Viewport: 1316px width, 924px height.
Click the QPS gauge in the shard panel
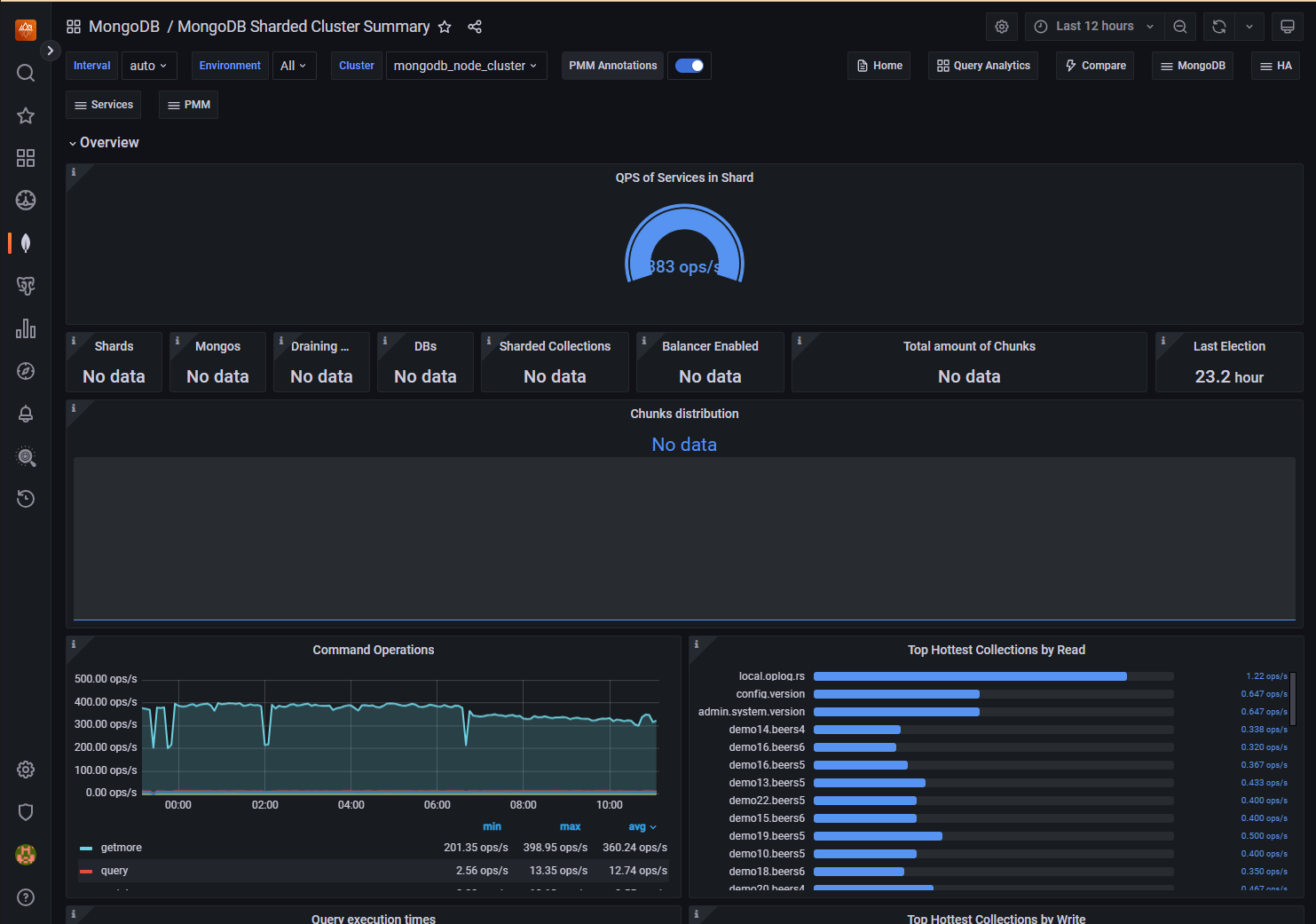click(684, 244)
